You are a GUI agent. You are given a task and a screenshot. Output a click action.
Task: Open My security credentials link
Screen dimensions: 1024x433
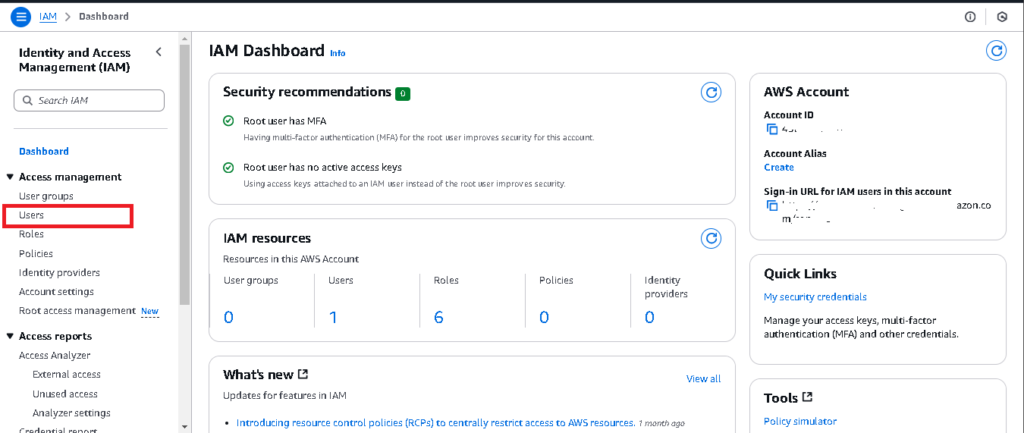pyautogui.click(x=815, y=297)
